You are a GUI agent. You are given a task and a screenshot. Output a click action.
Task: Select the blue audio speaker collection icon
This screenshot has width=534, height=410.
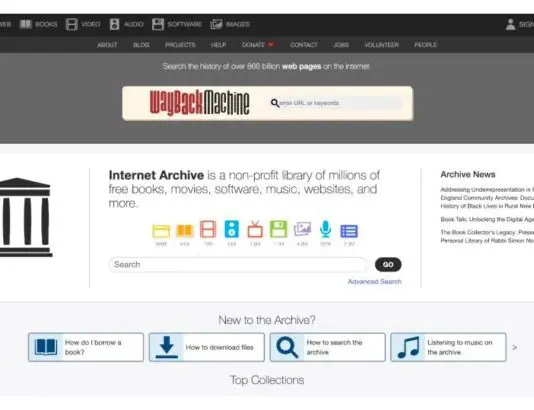coord(232,229)
